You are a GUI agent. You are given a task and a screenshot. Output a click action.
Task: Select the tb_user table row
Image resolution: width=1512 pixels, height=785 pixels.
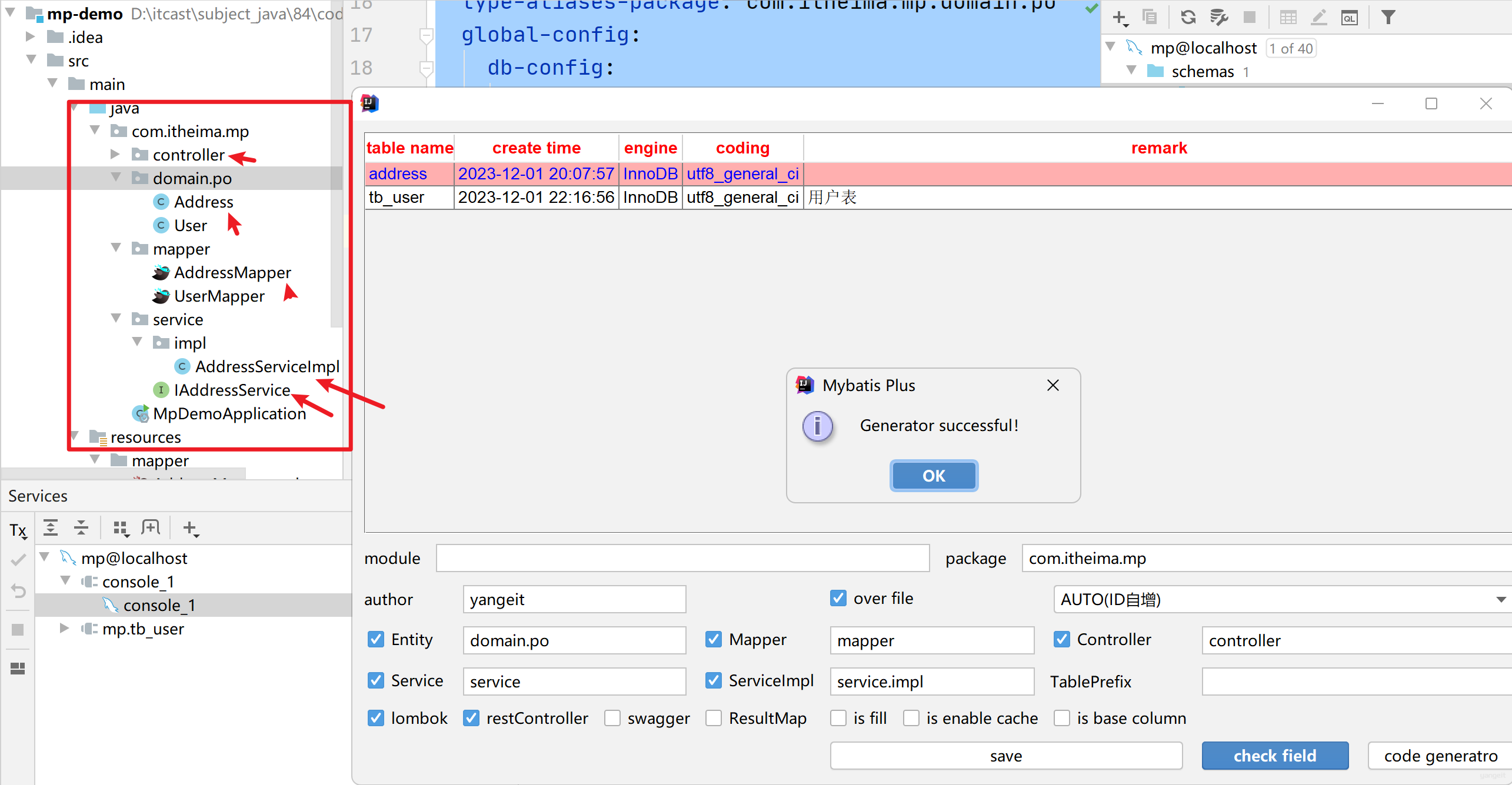[938, 198]
